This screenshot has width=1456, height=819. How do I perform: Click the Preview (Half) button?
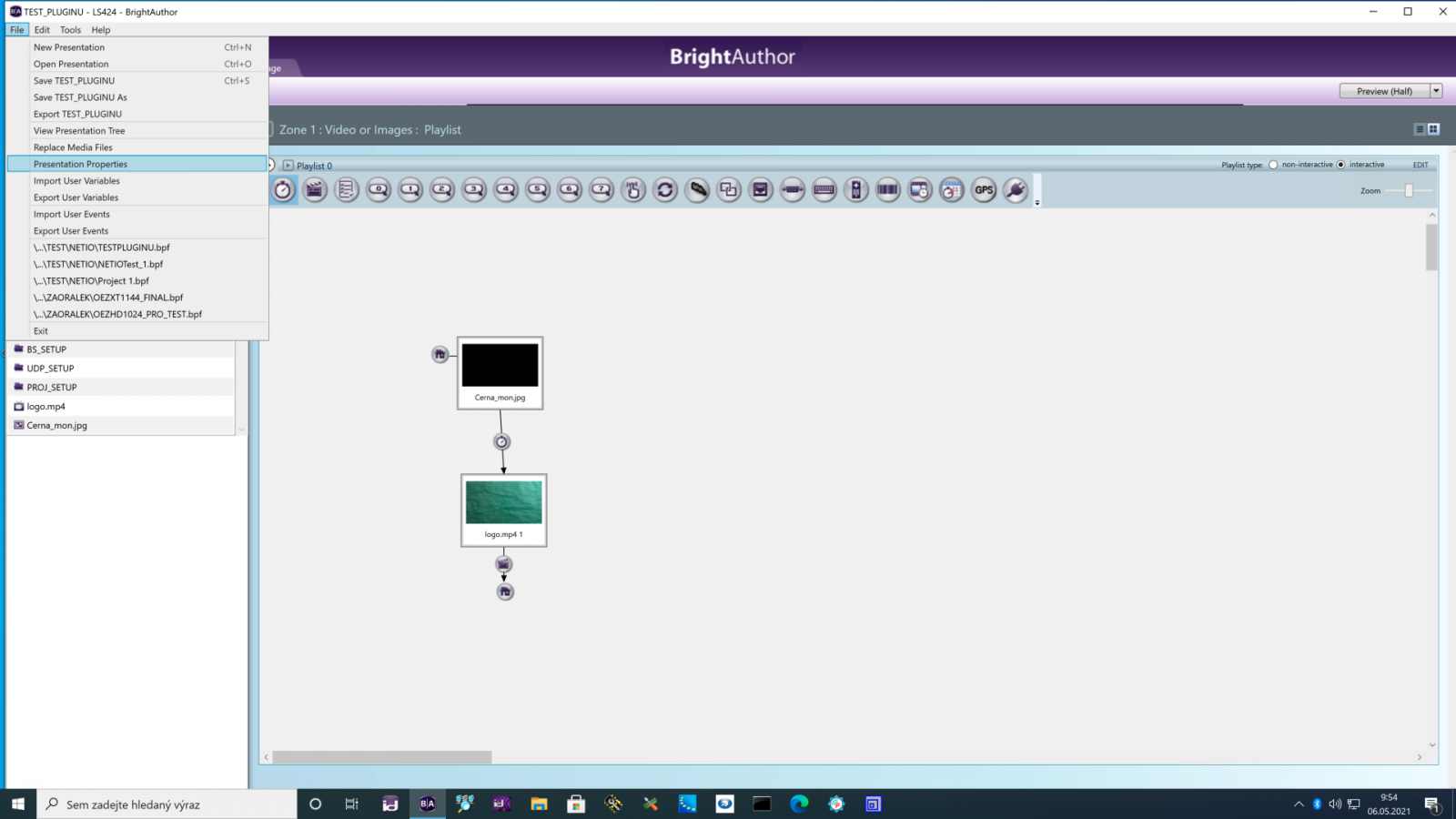[x=1383, y=91]
